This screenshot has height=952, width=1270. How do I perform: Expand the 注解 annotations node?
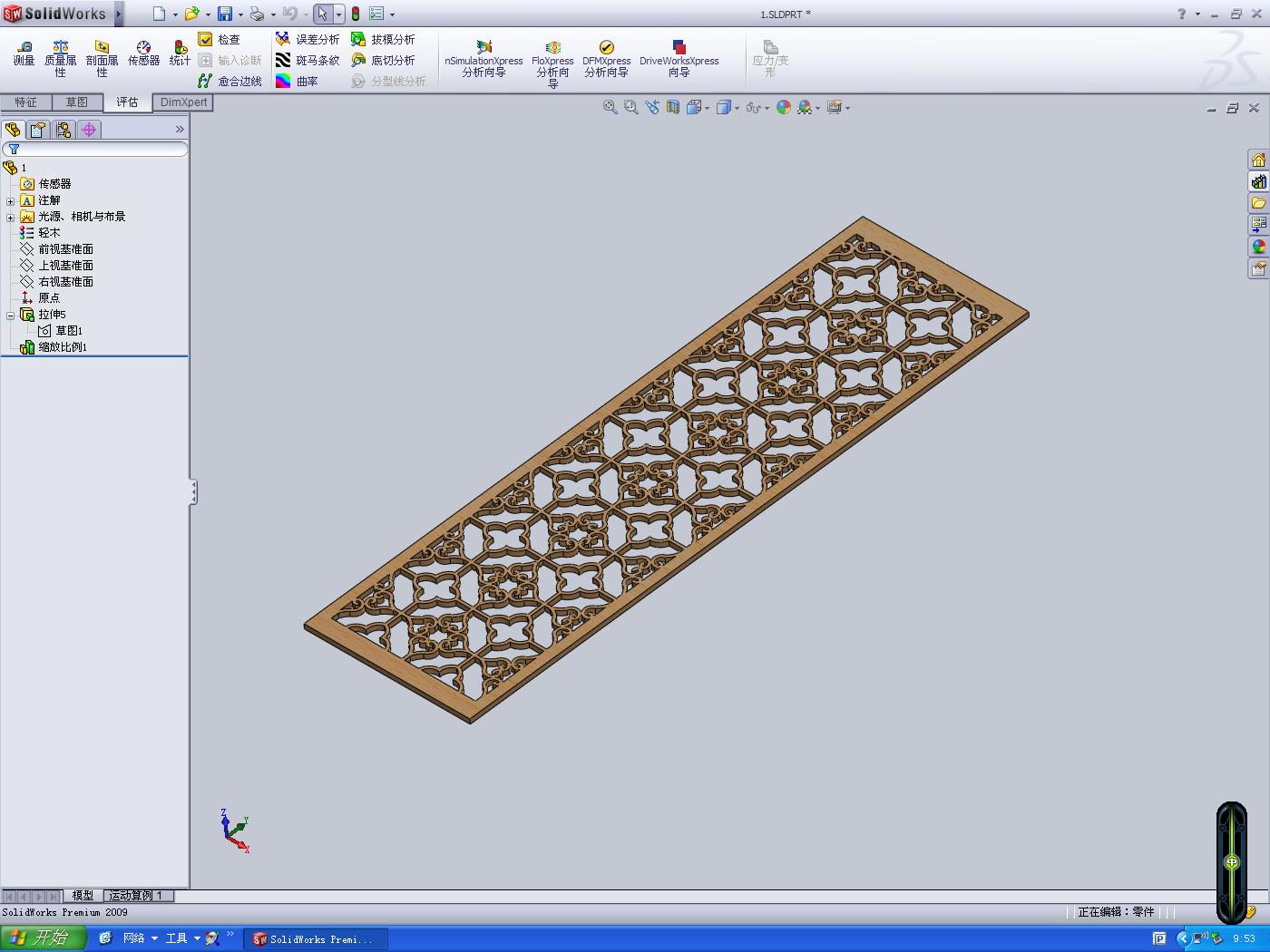point(10,200)
